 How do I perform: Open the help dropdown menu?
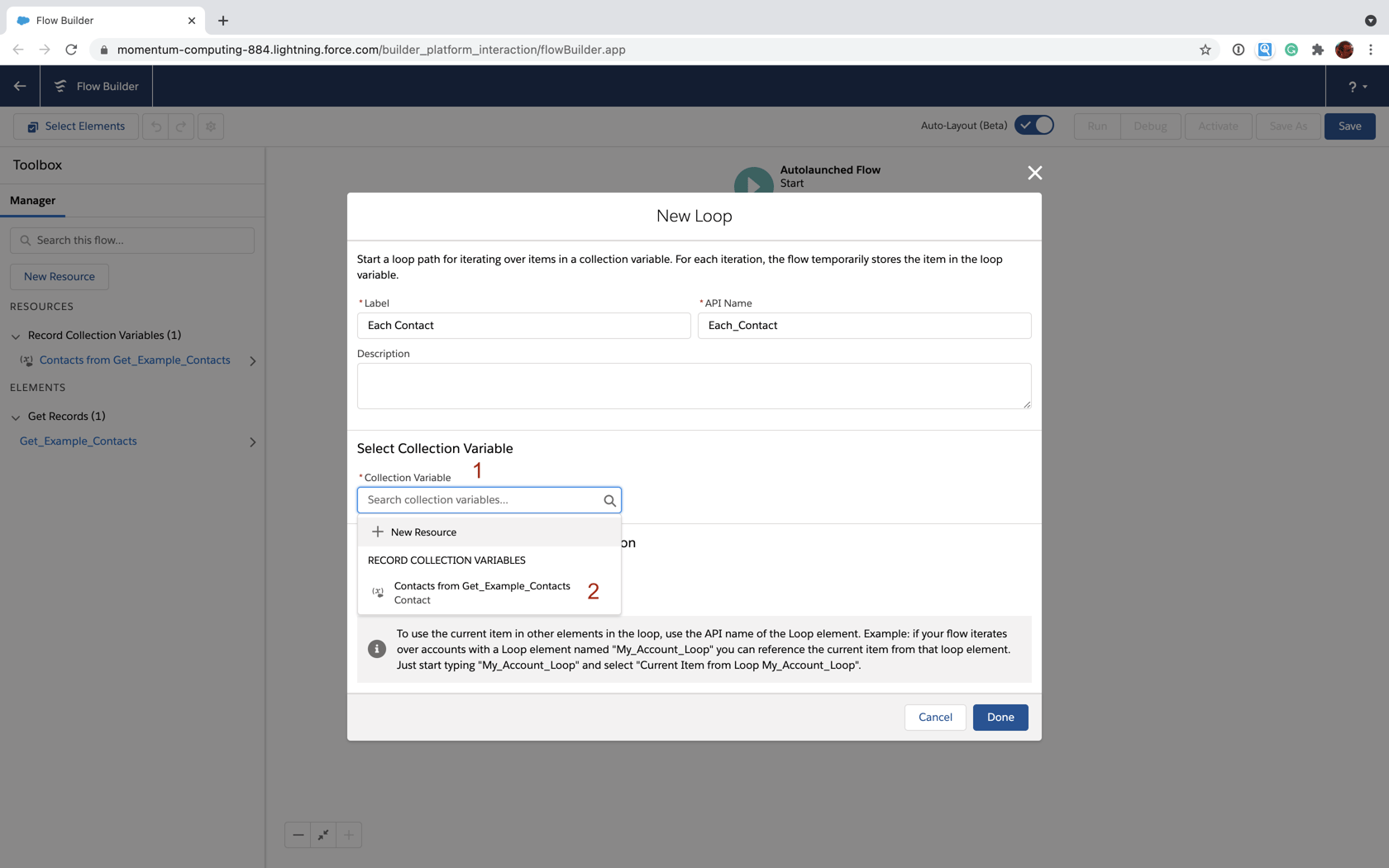click(x=1357, y=86)
